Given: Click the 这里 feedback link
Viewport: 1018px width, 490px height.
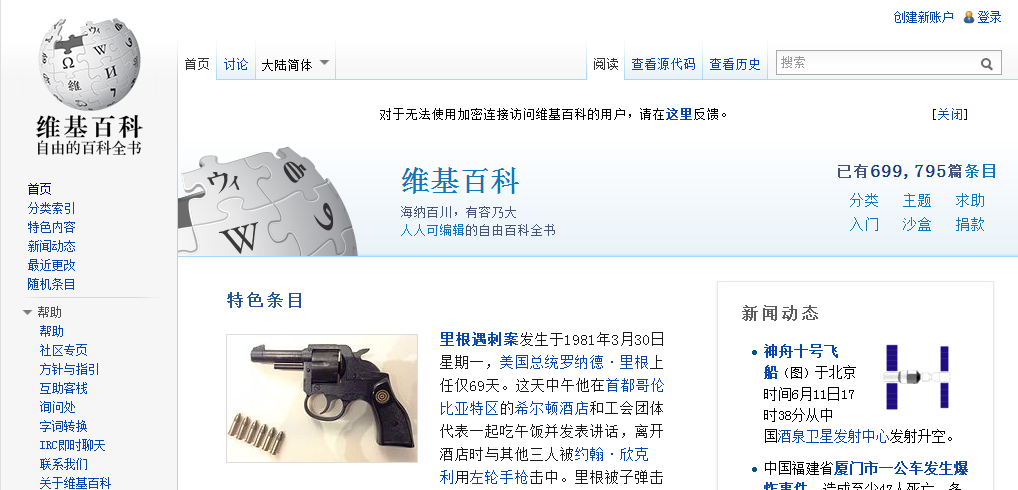Looking at the screenshot, I should point(678,114).
